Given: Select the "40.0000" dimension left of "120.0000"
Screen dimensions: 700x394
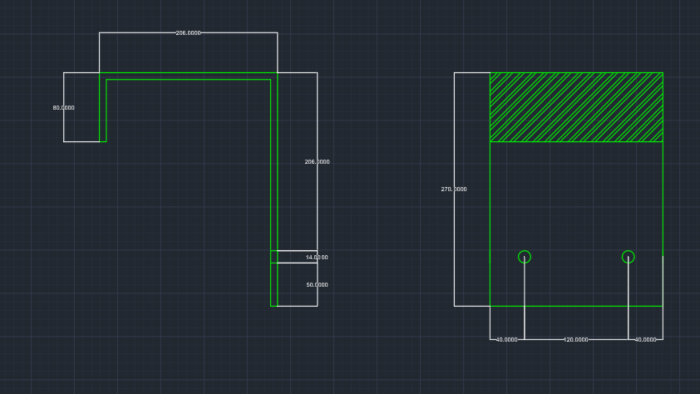Looking at the screenshot, I should (507, 340).
